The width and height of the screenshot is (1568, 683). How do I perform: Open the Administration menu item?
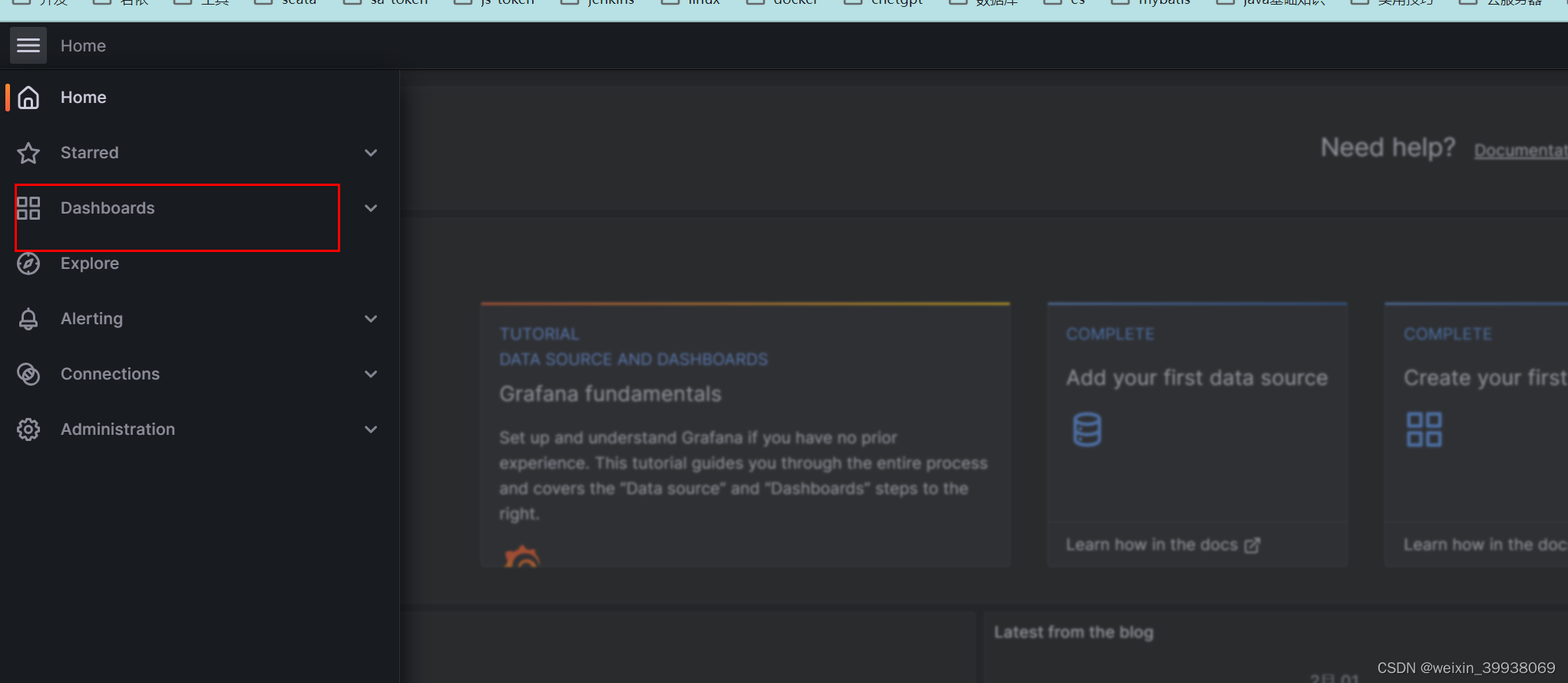[x=117, y=429]
